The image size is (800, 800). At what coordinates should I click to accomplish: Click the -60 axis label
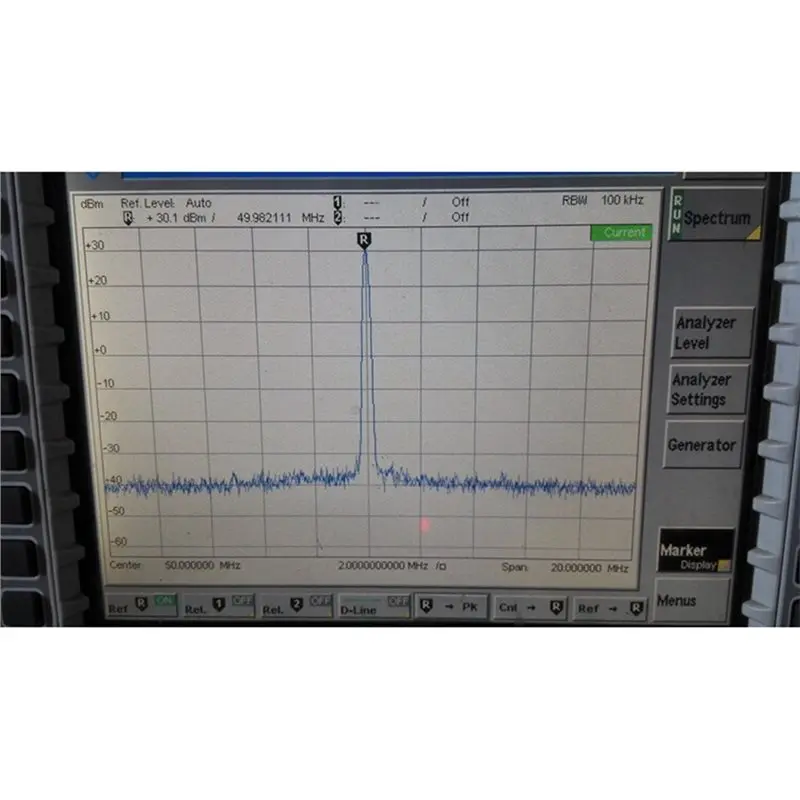(118, 541)
